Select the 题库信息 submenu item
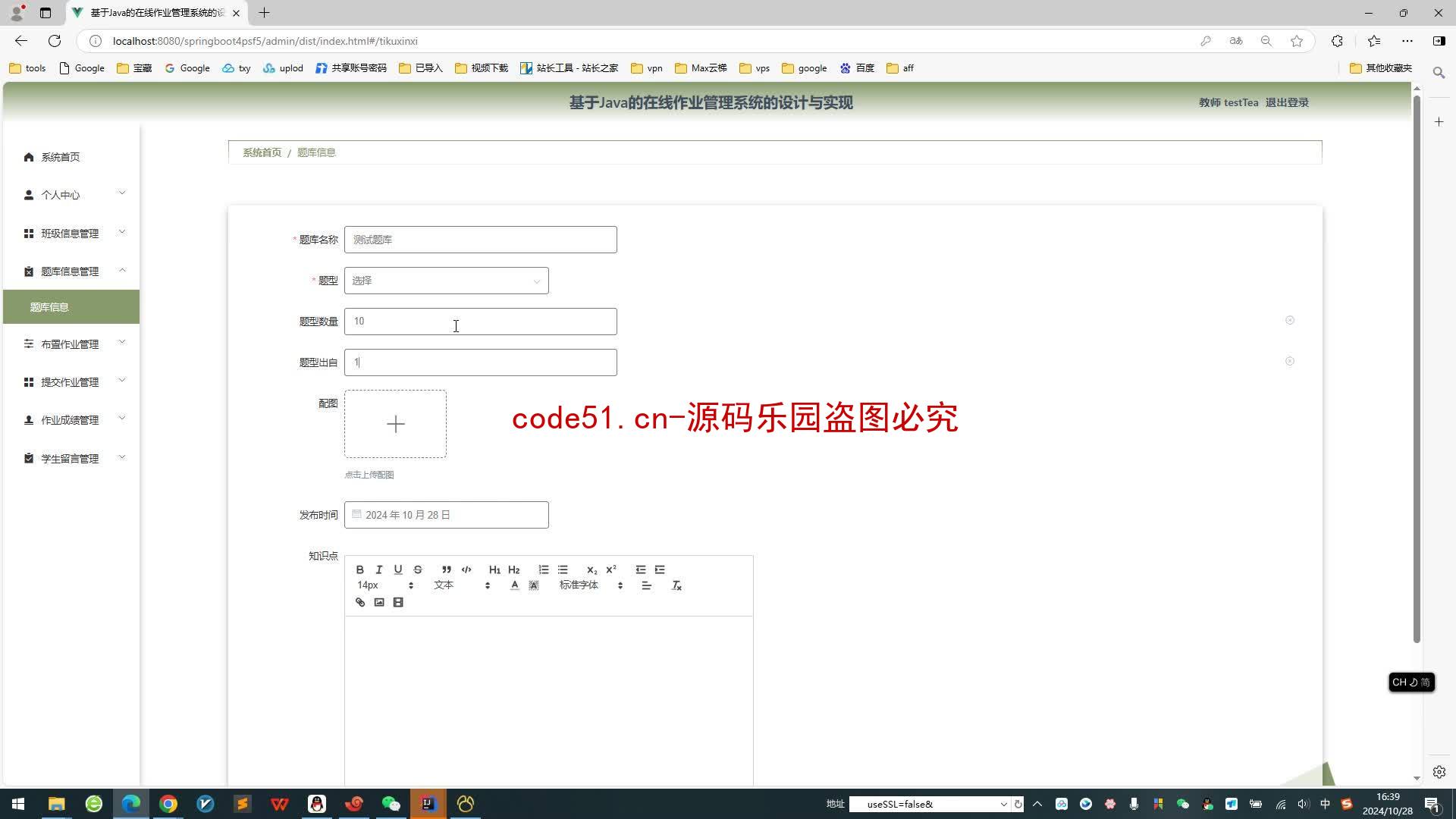This screenshot has width=1456, height=819. click(x=71, y=307)
